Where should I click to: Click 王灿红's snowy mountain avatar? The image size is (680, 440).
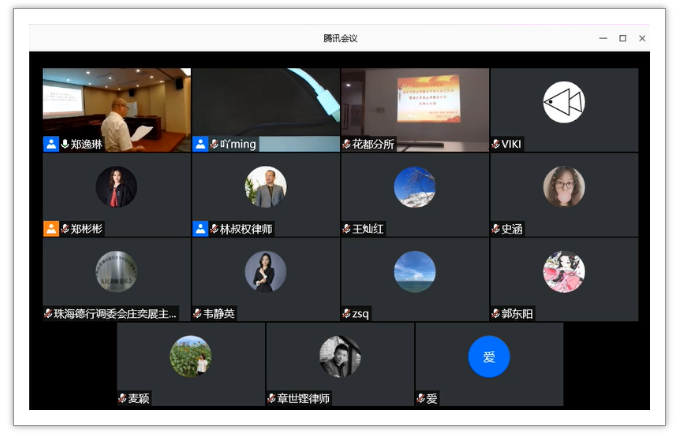pyautogui.click(x=415, y=187)
